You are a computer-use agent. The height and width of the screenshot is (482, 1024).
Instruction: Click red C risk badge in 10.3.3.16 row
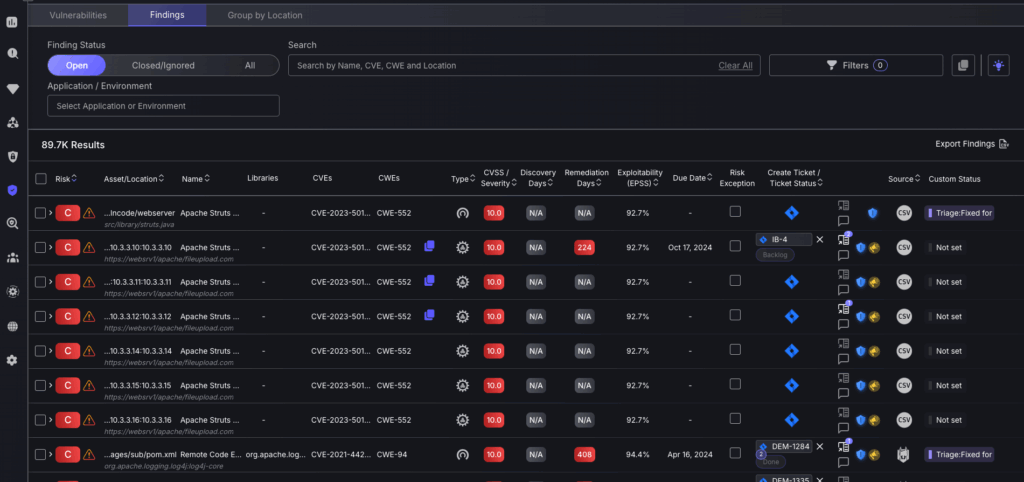67,420
